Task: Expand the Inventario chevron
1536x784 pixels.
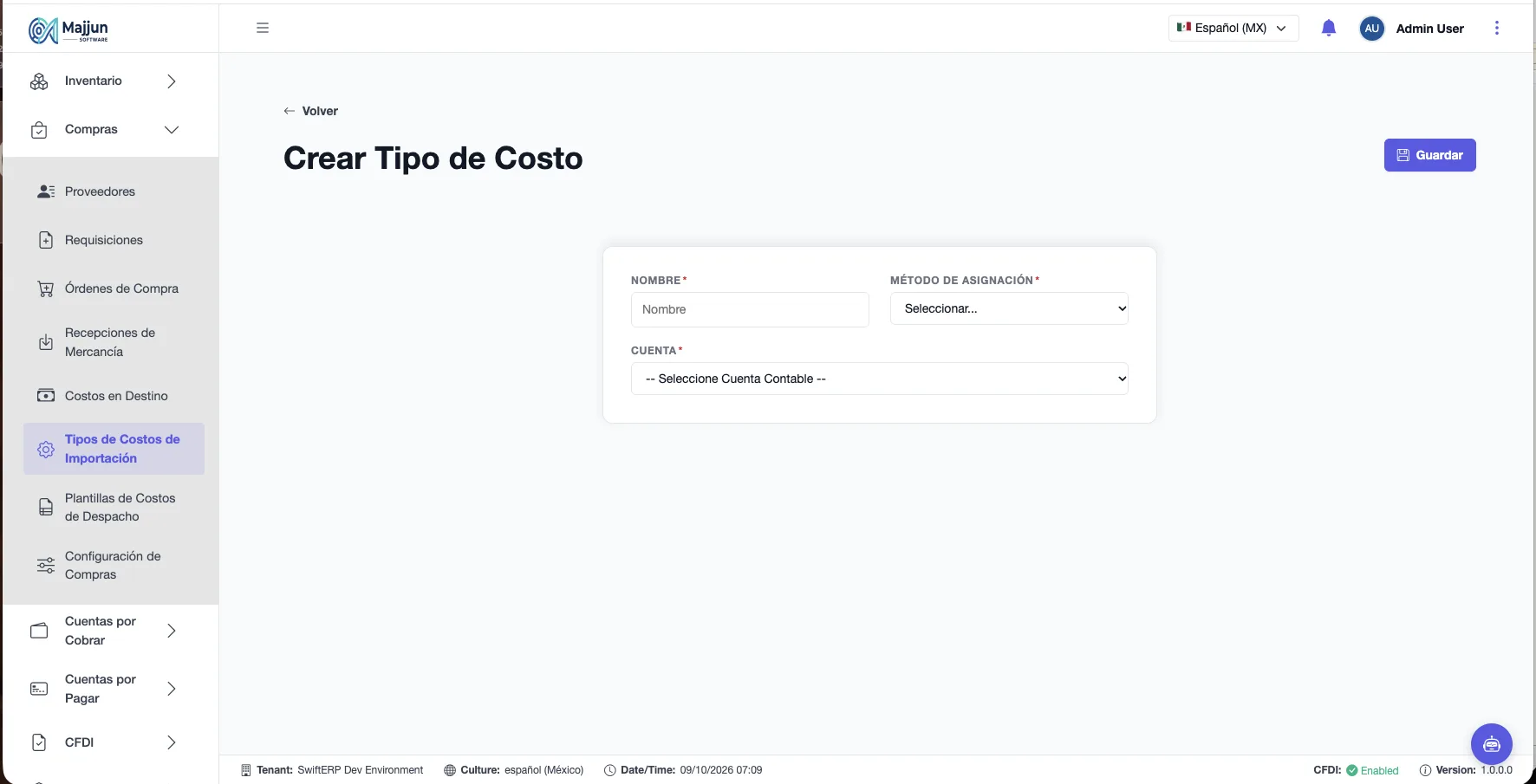Action: pyautogui.click(x=172, y=81)
